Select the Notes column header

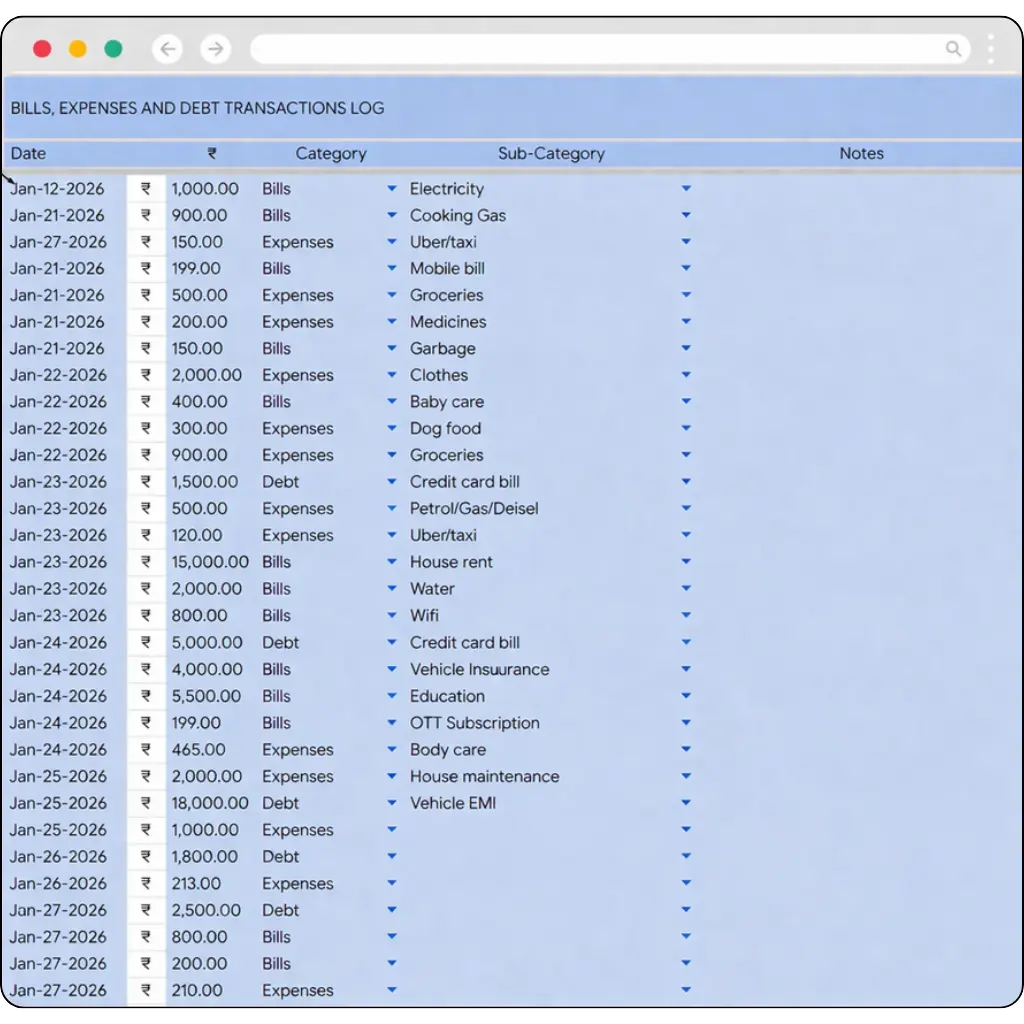861,154
